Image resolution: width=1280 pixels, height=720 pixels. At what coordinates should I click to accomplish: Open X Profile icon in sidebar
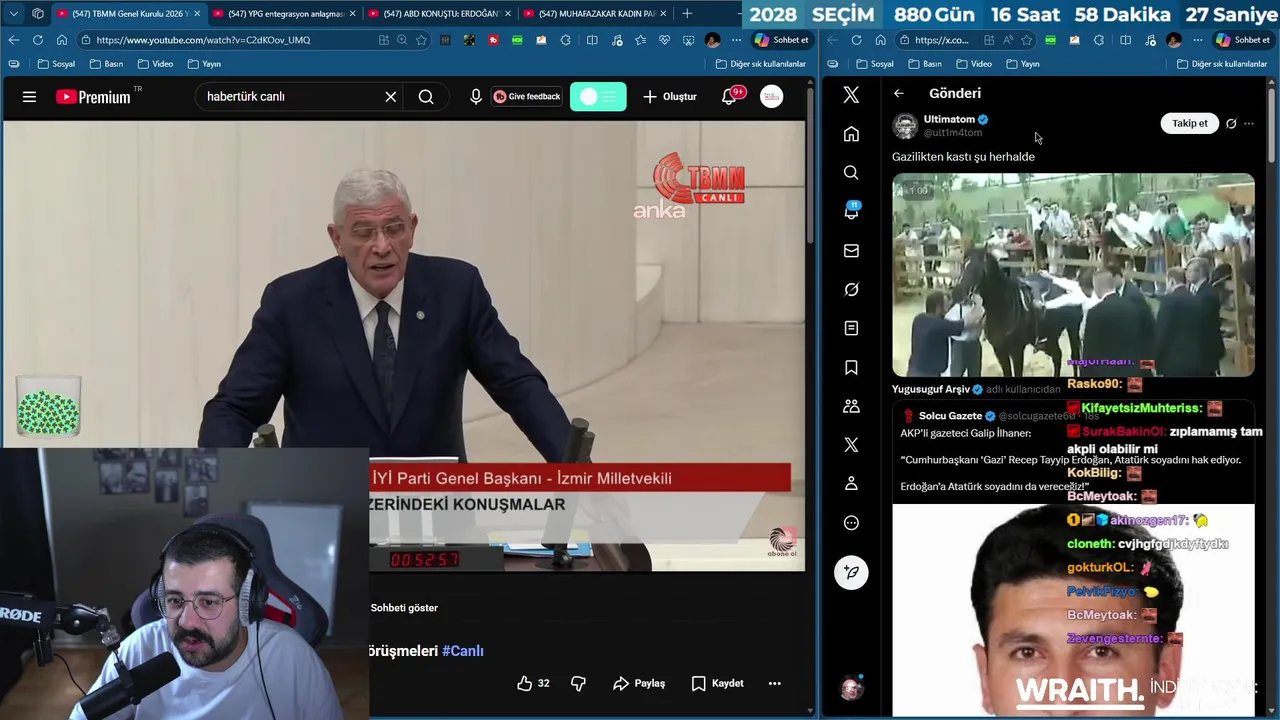851,484
